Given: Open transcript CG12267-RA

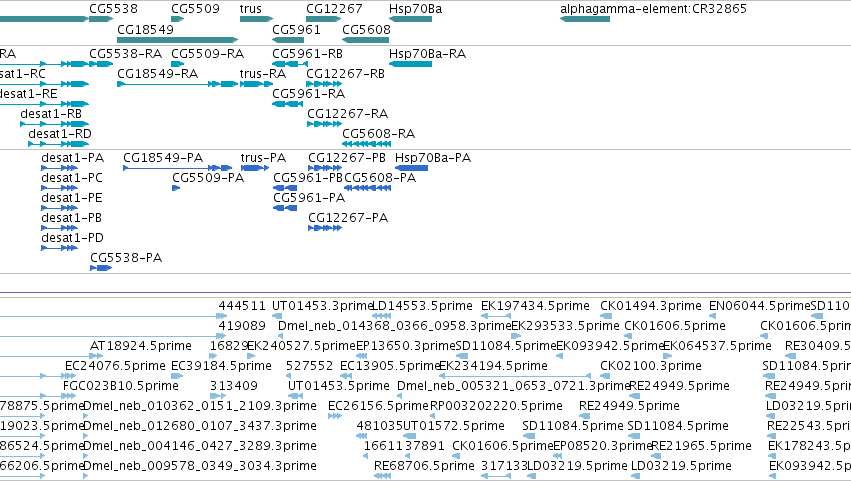Looking at the screenshot, I should 347,114.
